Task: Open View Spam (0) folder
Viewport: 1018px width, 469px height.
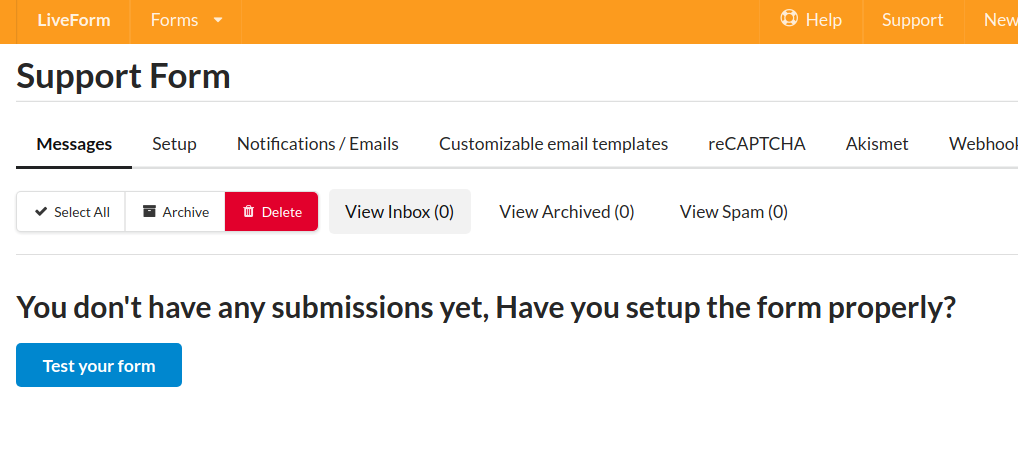Action: click(734, 212)
